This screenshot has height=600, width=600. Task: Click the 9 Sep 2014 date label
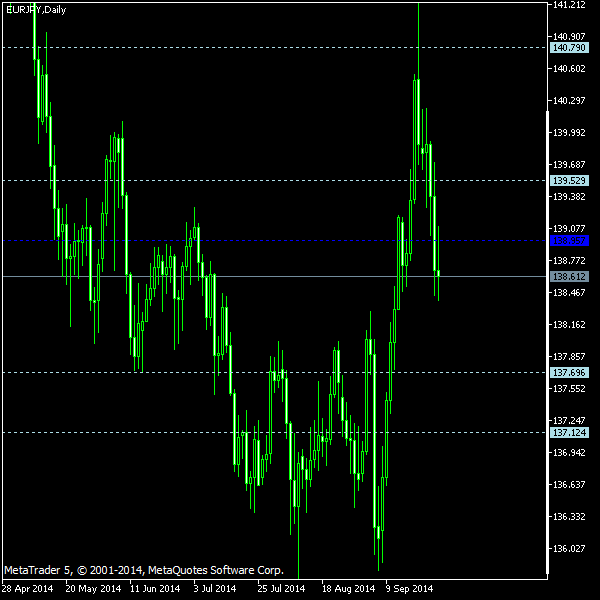[409, 588]
